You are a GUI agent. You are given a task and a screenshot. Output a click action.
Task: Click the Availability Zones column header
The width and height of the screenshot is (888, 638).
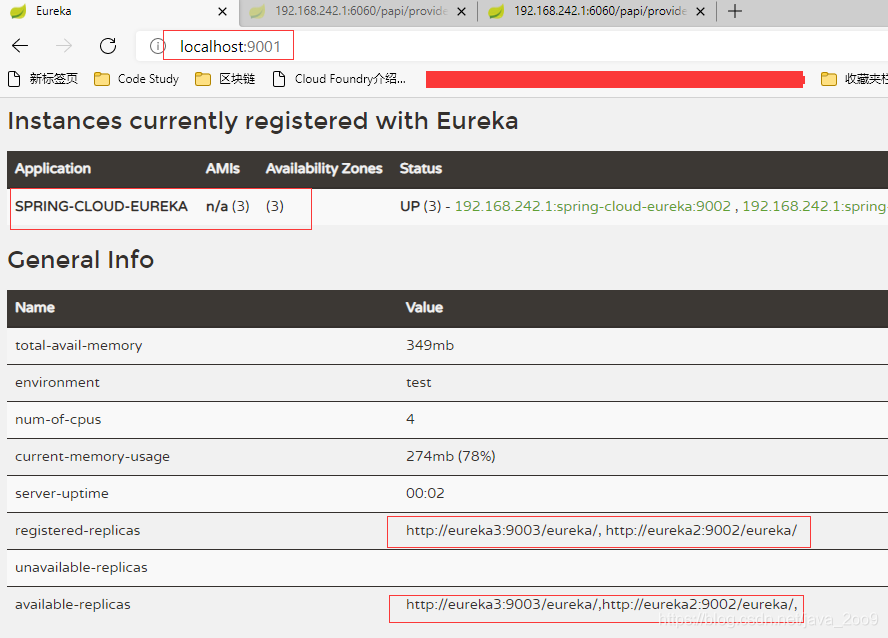(324, 169)
